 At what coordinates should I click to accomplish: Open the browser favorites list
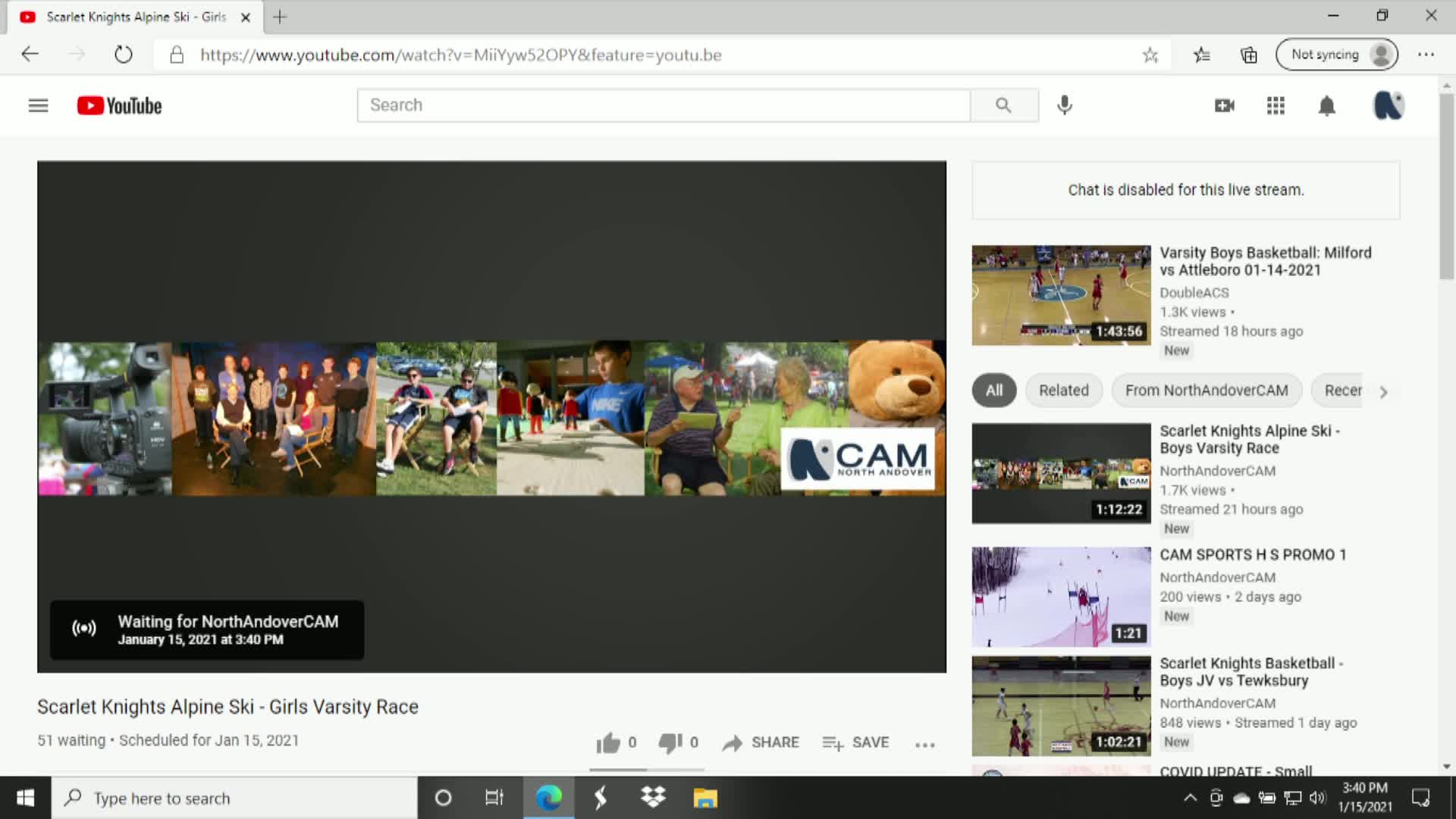pyautogui.click(x=1201, y=55)
